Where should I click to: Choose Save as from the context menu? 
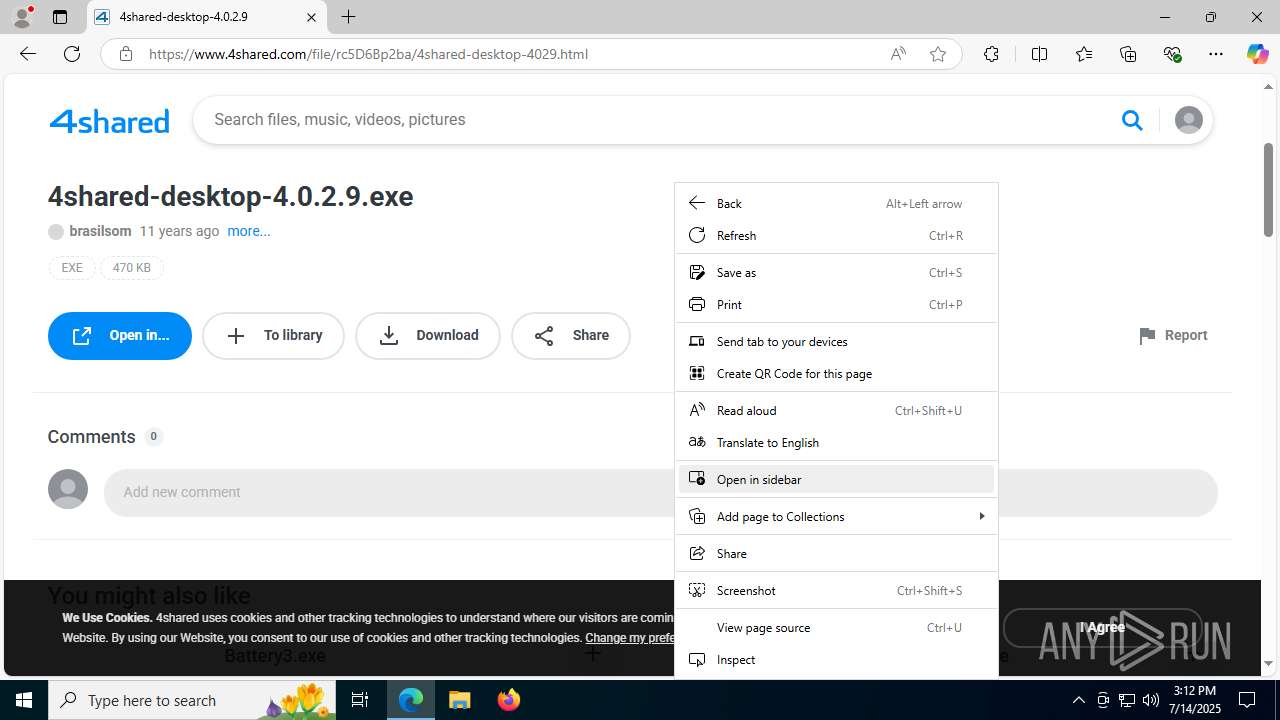(836, 272)
